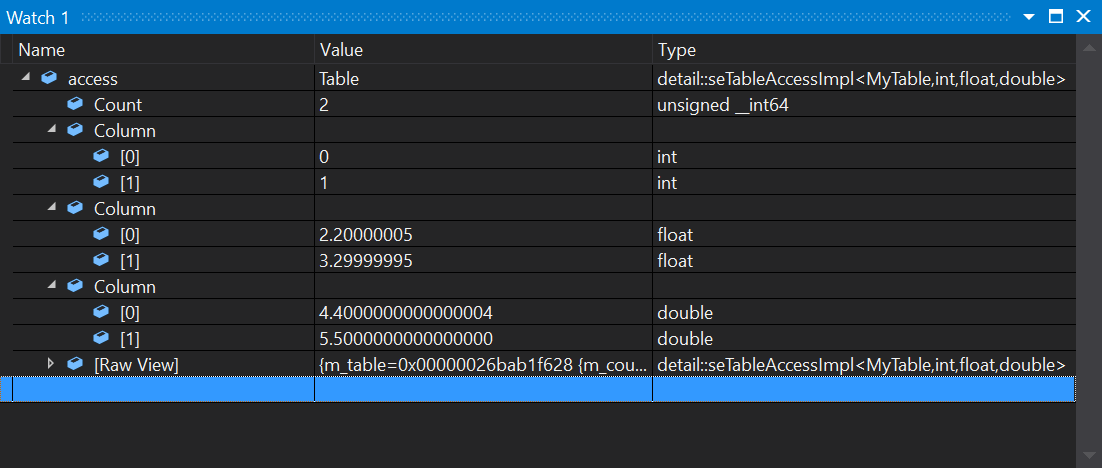This screenshot has width=1102, height=468.
Task: Collapse the Column node containing int values
Action: click(x=51, y=130)
